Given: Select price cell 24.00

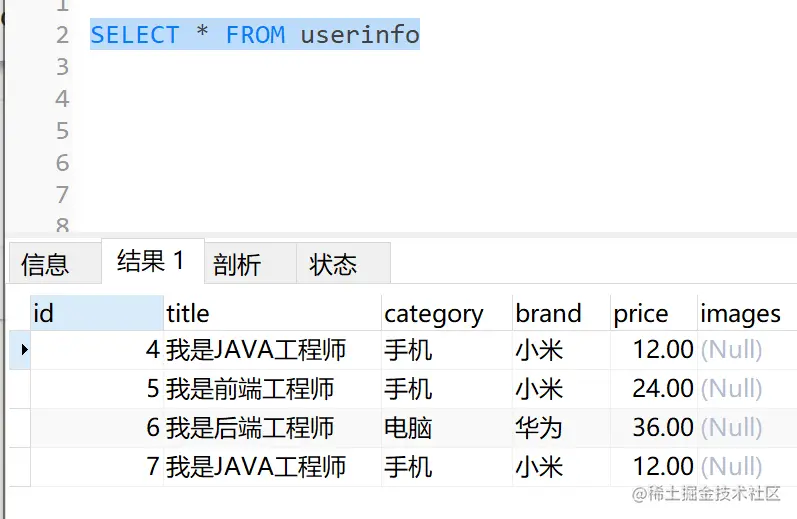Looking at the screenshot, I should pos(654,389).
